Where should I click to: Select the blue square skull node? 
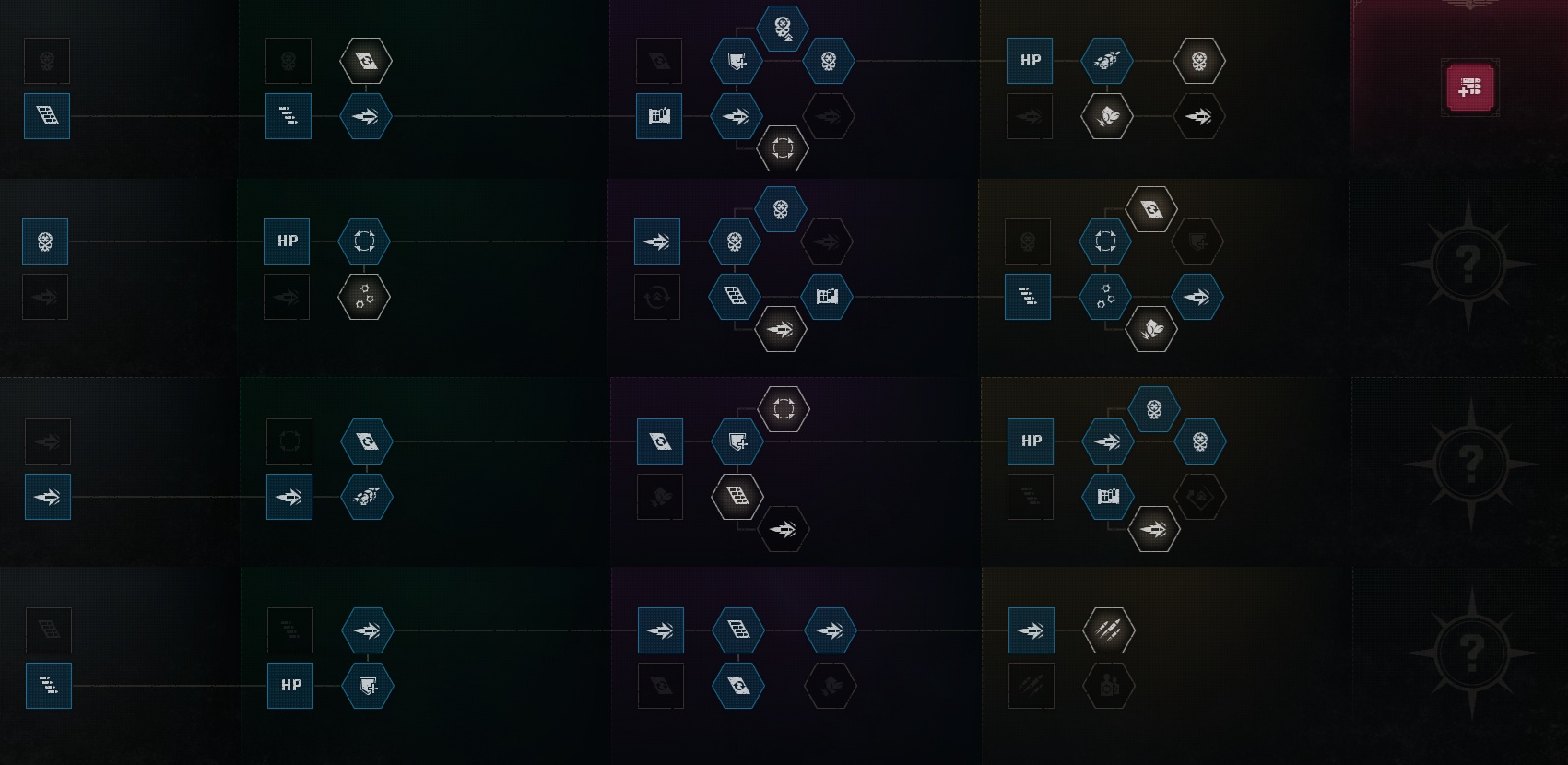(x=45, y=241)
